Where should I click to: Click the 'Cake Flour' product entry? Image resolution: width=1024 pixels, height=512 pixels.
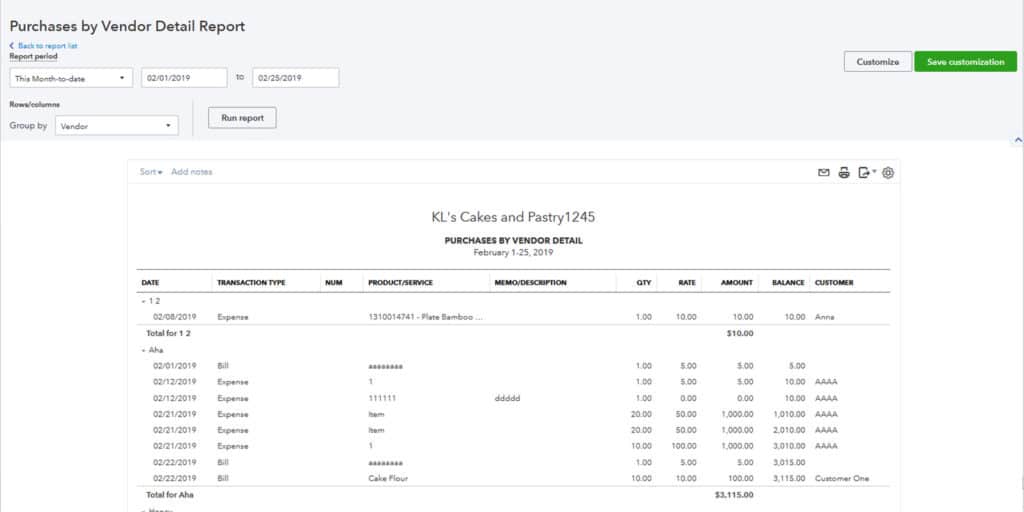pos(388,478)
